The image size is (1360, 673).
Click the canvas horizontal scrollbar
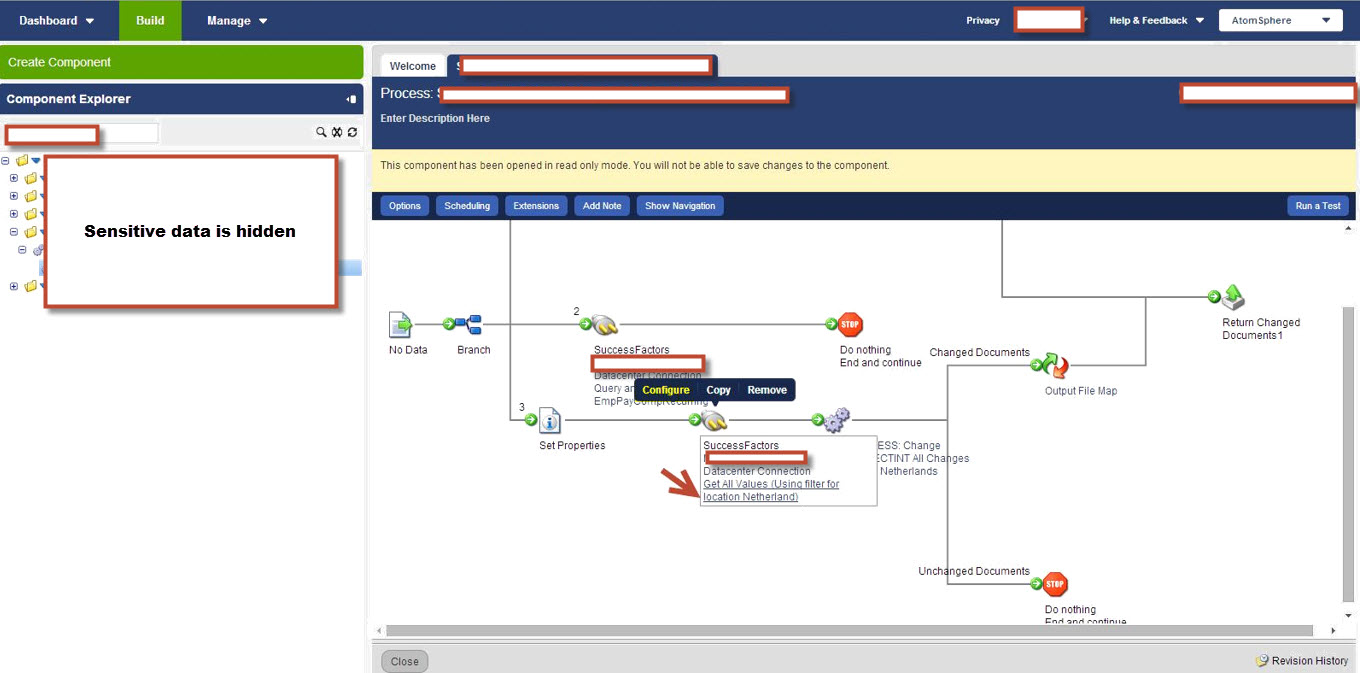(849, 631)
